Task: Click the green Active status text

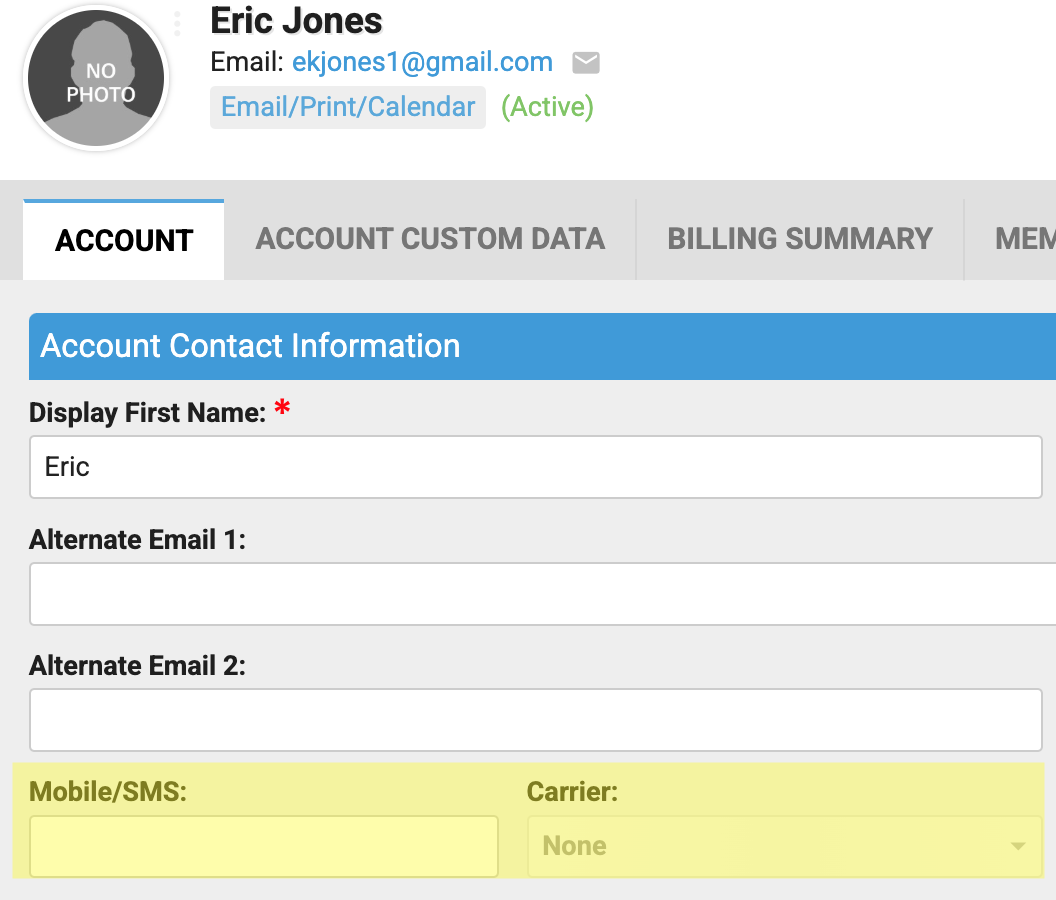Action: click(547, 107)
